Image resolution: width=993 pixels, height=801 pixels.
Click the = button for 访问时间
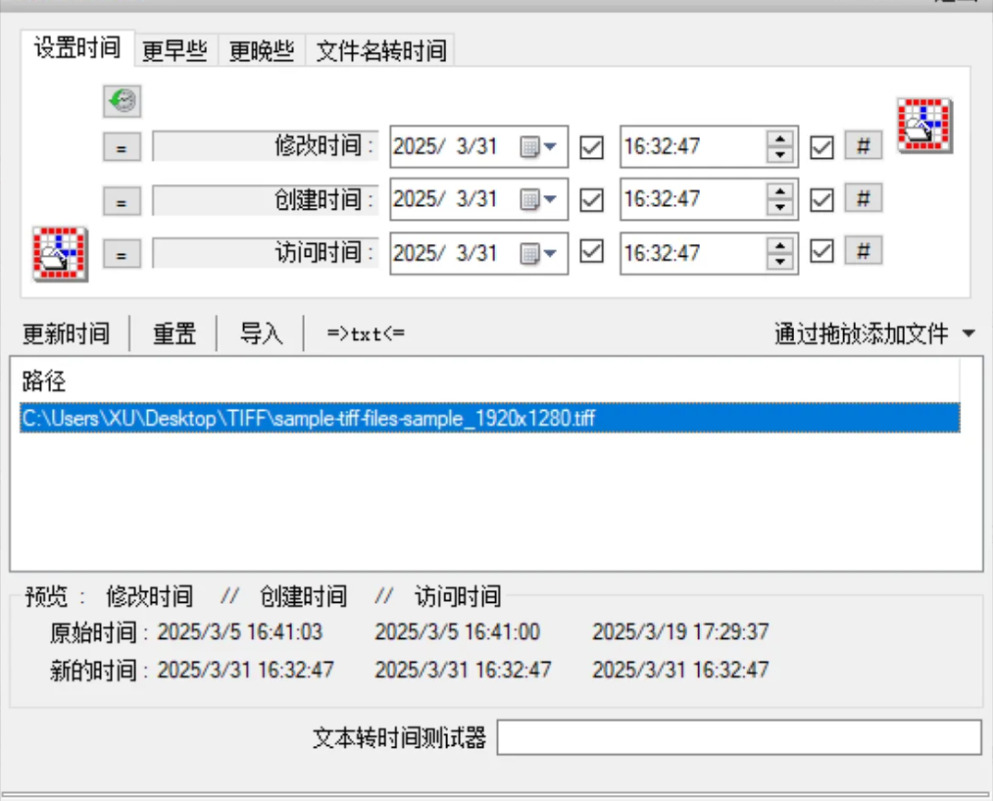click(122, 255)
